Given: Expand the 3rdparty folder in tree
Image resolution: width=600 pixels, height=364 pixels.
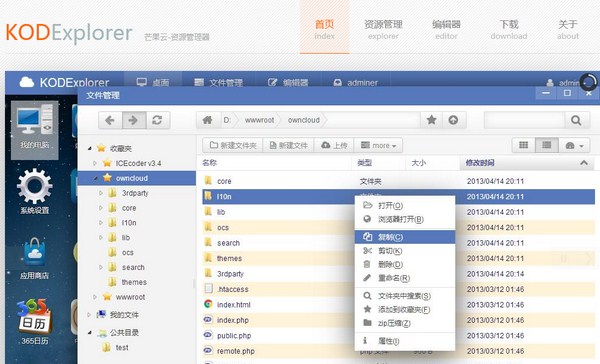Looking at the screenshot, I should 101,193.
